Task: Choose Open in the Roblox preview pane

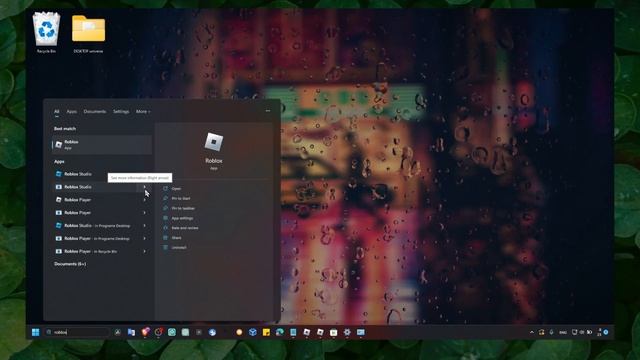Action: 176,189
